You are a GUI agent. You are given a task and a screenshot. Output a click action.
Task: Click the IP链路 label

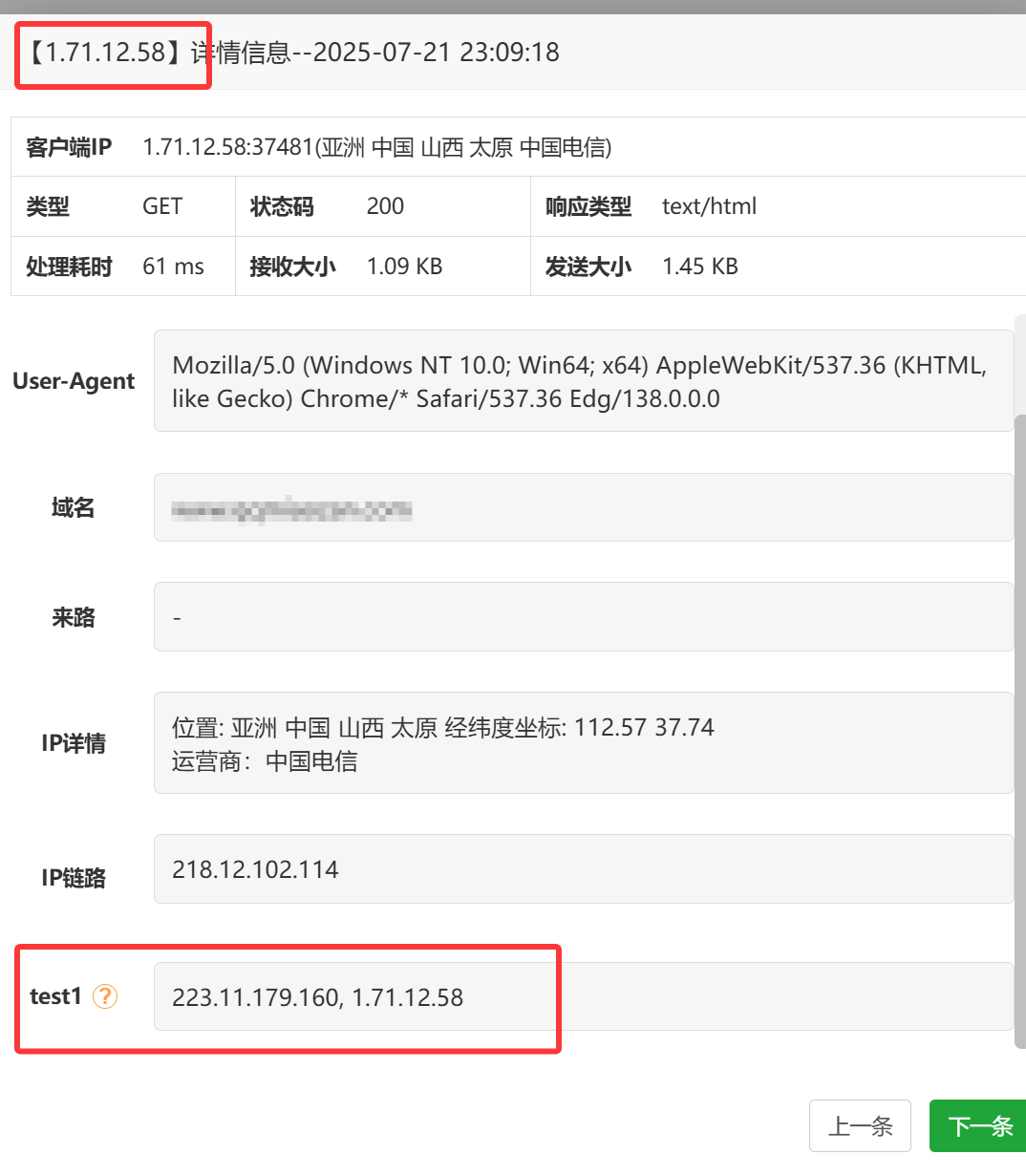click(74, 878)
